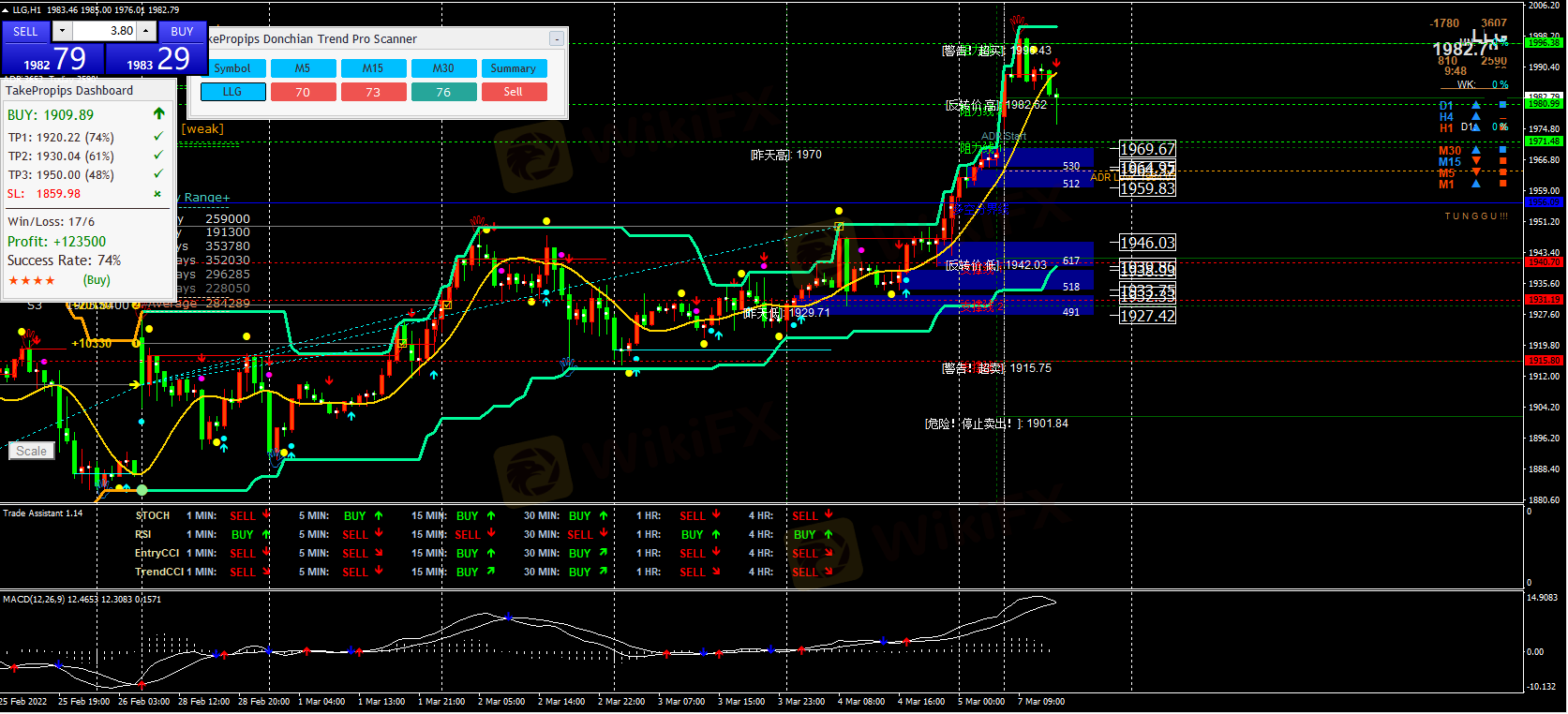Click the D1 blue up-triangle trend icon
Image resolution: width=1568 pixels, height=714 pixels.
1476,106
